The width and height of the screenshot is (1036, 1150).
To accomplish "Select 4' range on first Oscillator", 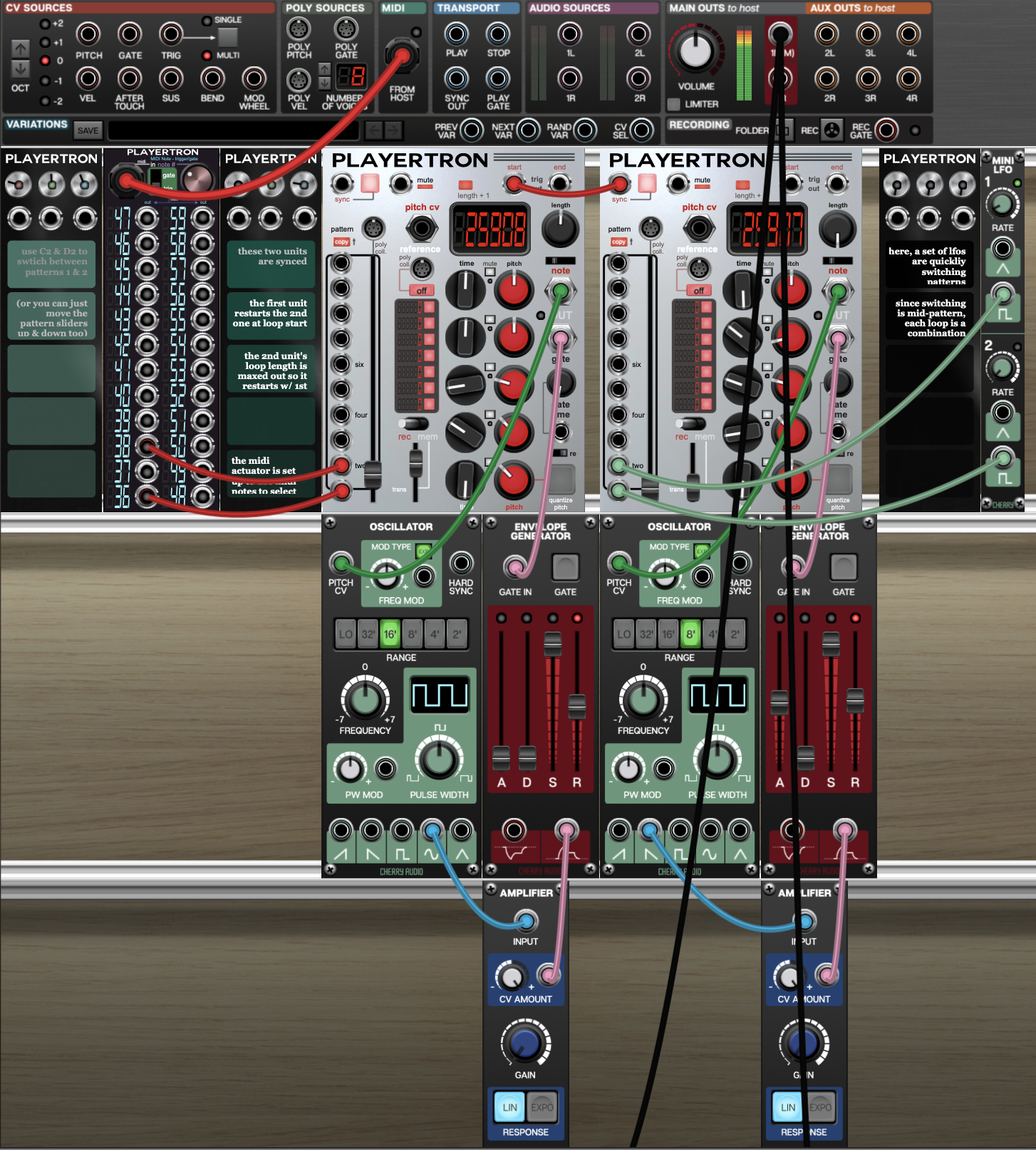I will (x=435, y=634).
